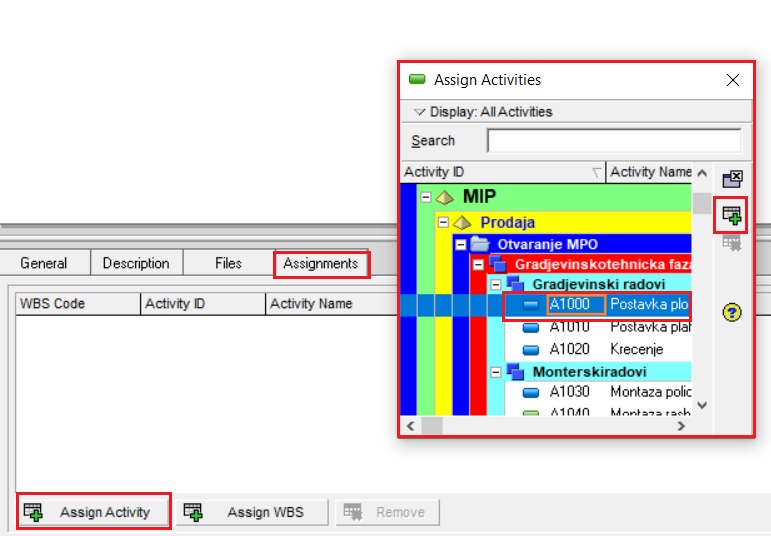Image resolution: width=771 pixels, height=536 pixels.
Task: Collapse the Prodaja tree node
Action: tap(444, 222)
